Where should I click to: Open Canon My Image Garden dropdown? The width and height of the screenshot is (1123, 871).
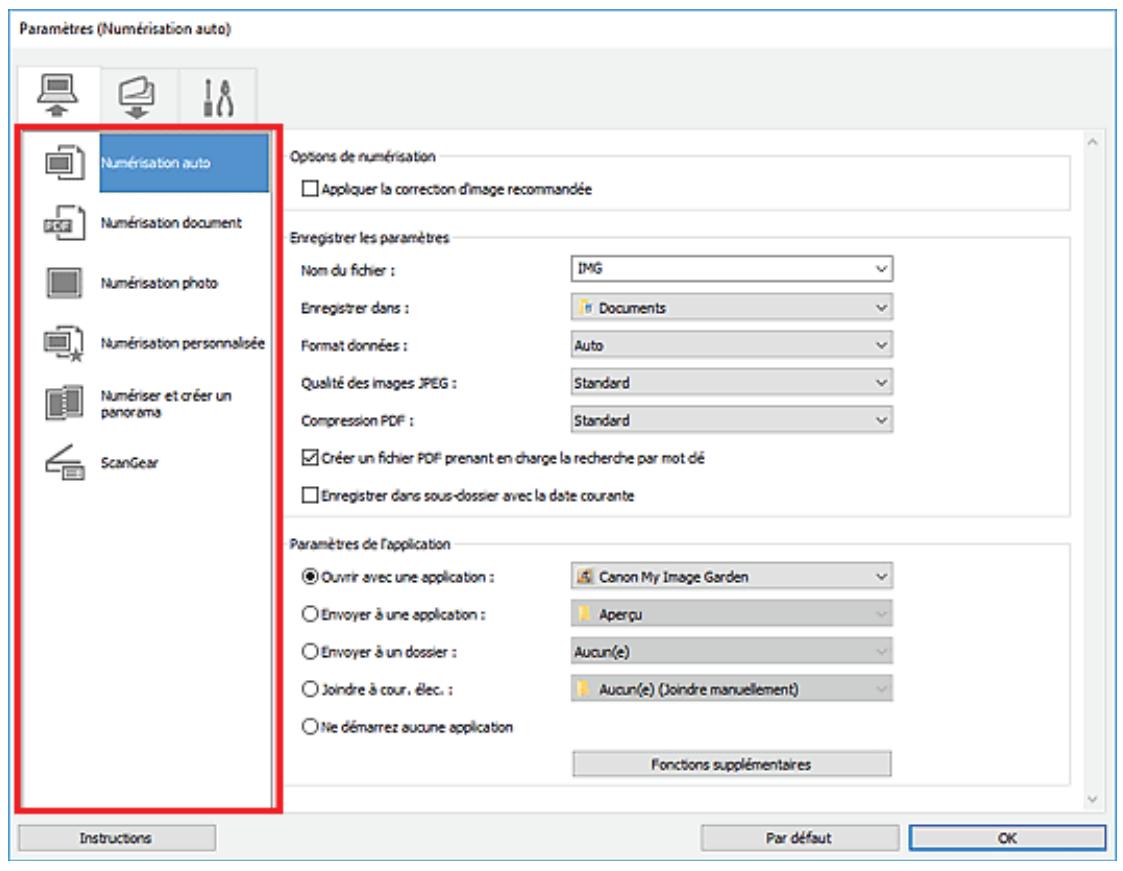732,576
